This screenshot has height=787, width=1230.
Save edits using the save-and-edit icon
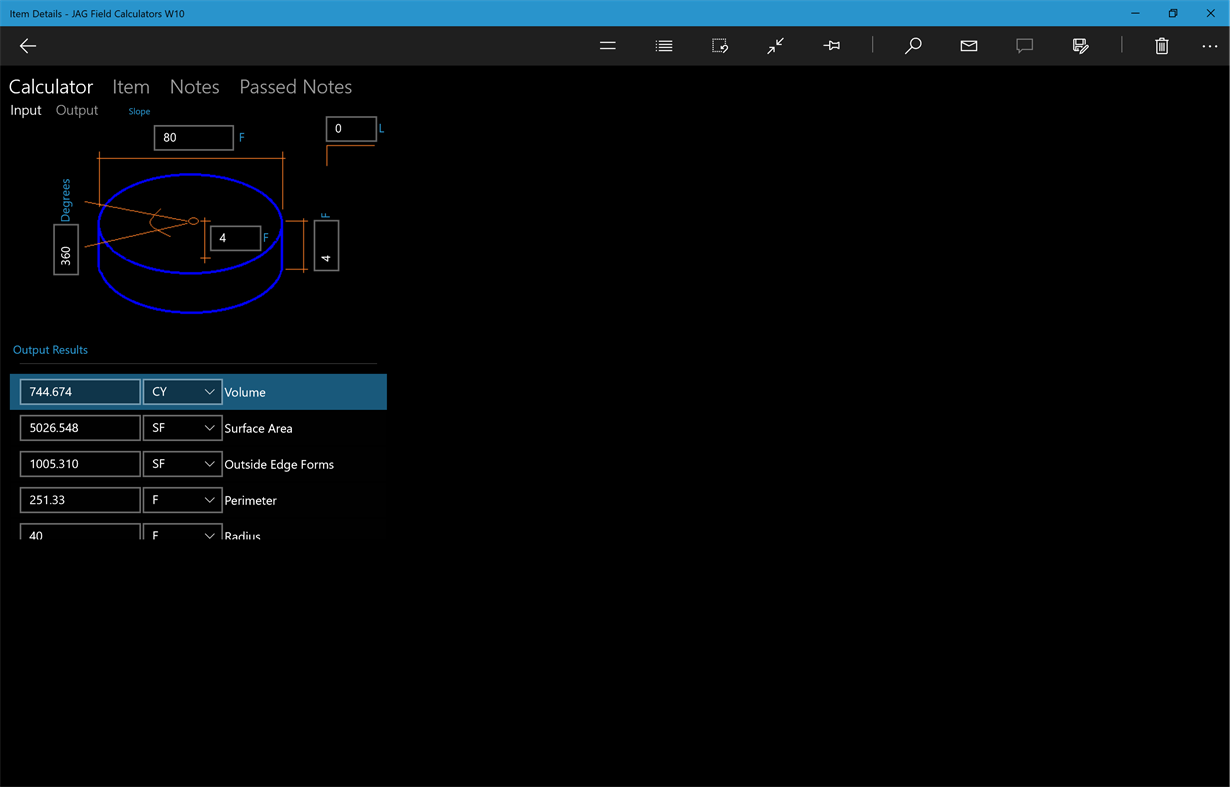pyautogui.click(x=1080, y=45)
